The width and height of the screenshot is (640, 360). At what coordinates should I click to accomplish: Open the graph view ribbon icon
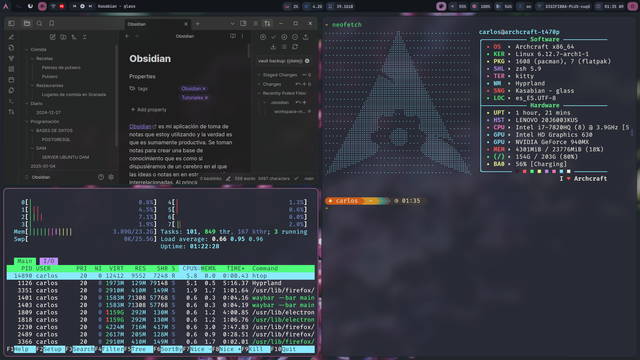[x=11, y=58]
